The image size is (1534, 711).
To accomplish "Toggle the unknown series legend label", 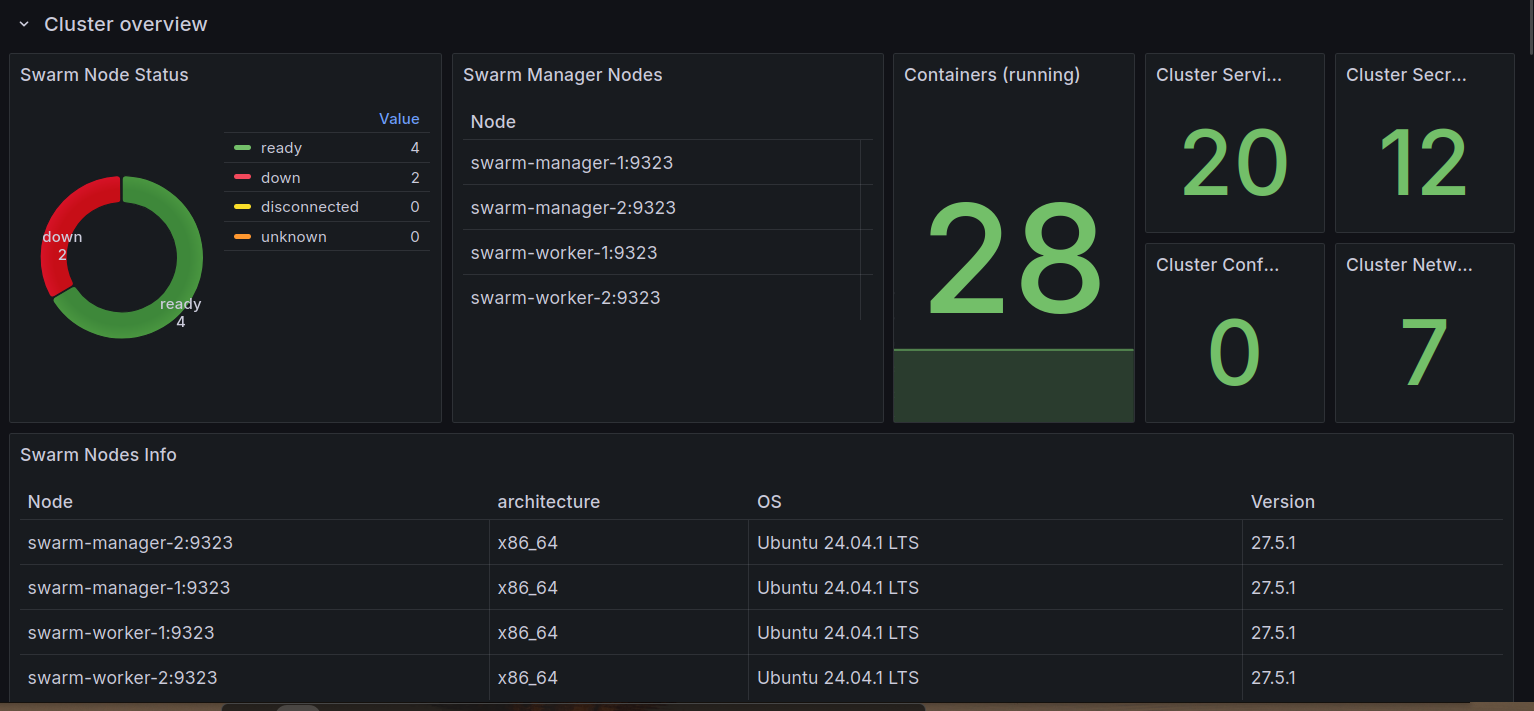I will click(293, 237).
